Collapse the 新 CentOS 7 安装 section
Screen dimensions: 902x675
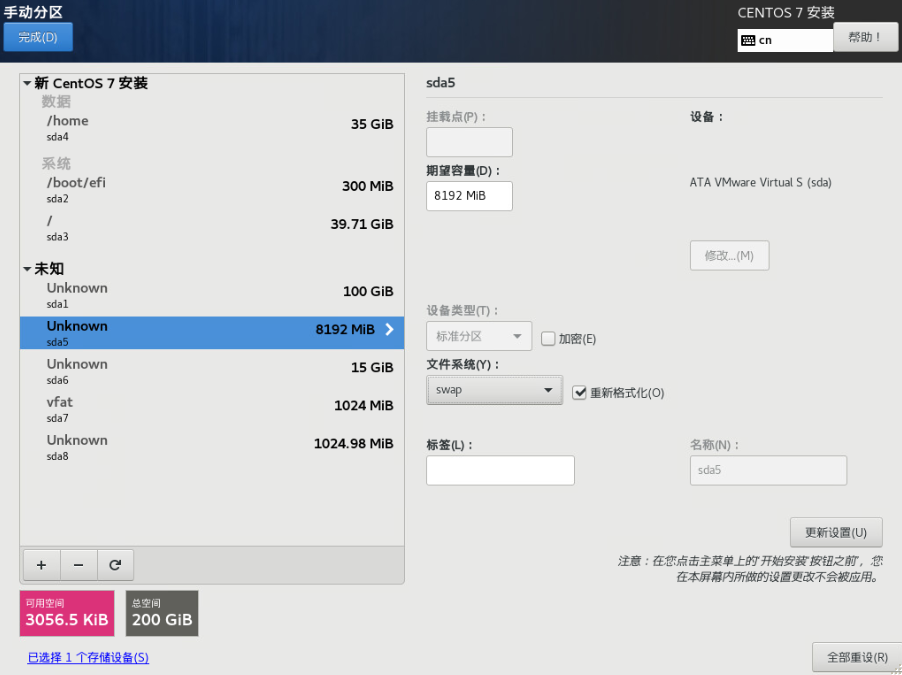pos(28,84)
